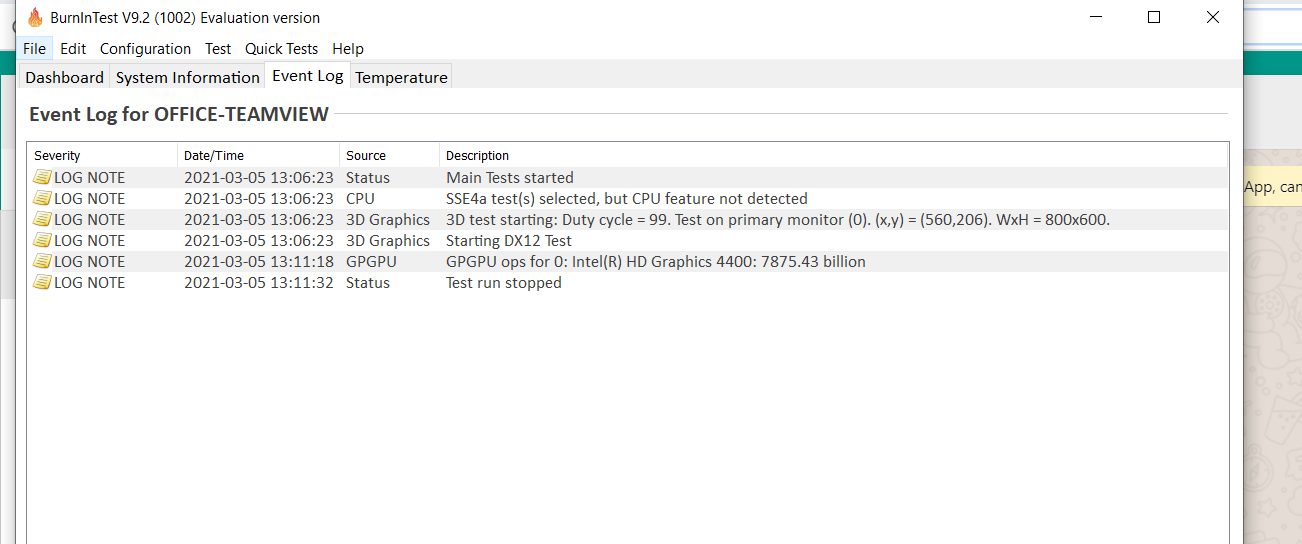1302x544 pixels.
Task: Open the File menu
Action: pyautogui.click(x=34, y=48)
